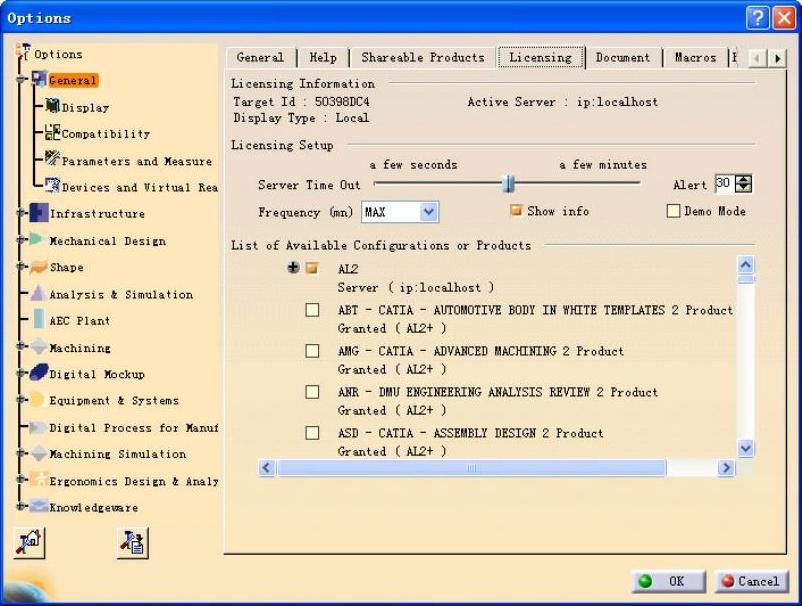Click the Infrastructure category icon
The image size is (802, 606).
coord(39,212)
